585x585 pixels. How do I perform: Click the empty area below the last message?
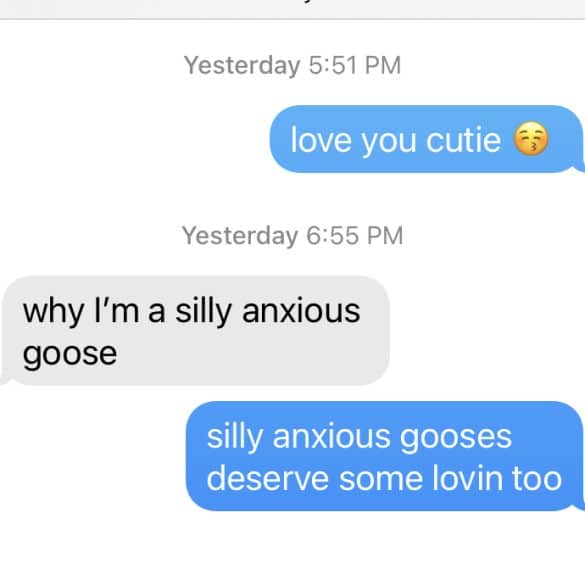click(292, 548)
